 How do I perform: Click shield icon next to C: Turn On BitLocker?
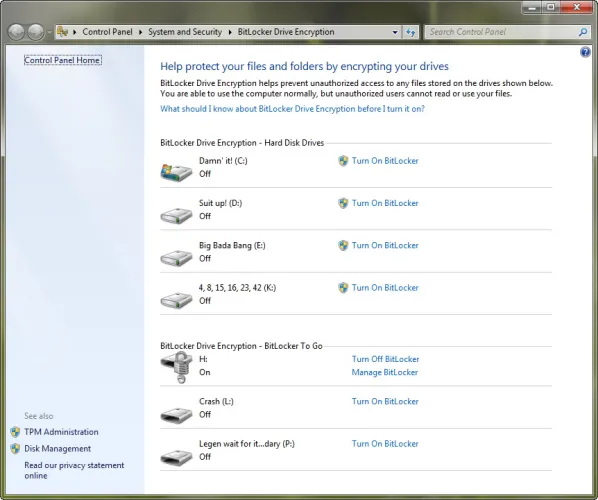(343, 161)
